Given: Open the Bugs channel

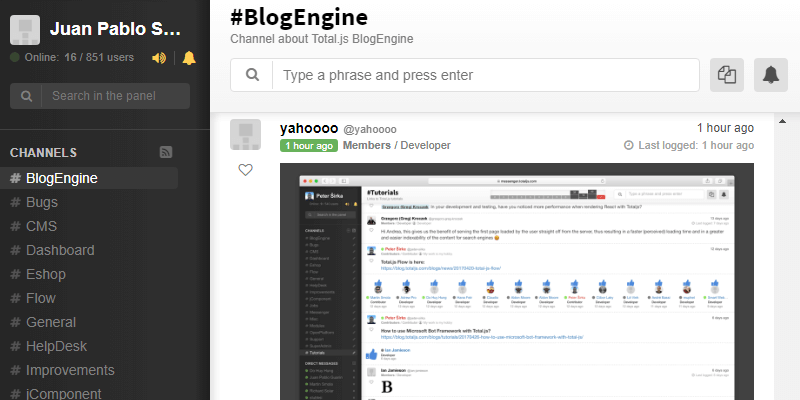Looking at the screenshot, I should (42, 202).
